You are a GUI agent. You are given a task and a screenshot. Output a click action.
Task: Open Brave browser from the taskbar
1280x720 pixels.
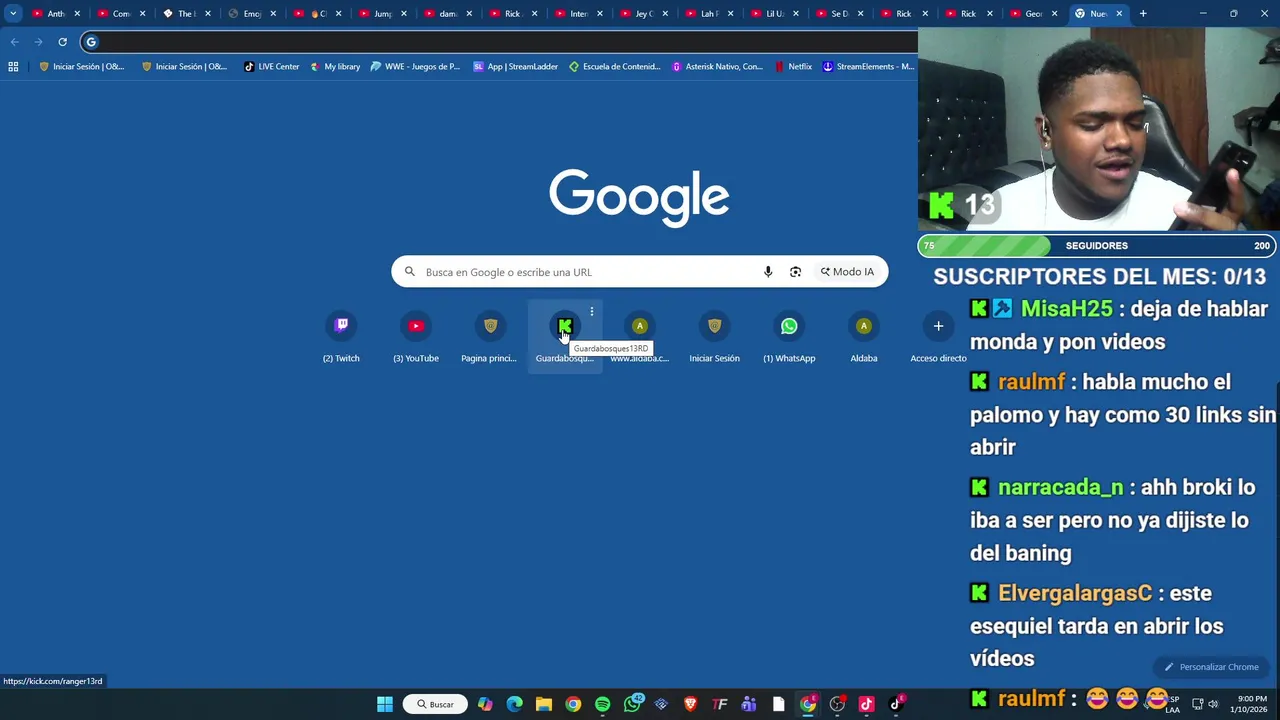[x=690, y=704]
